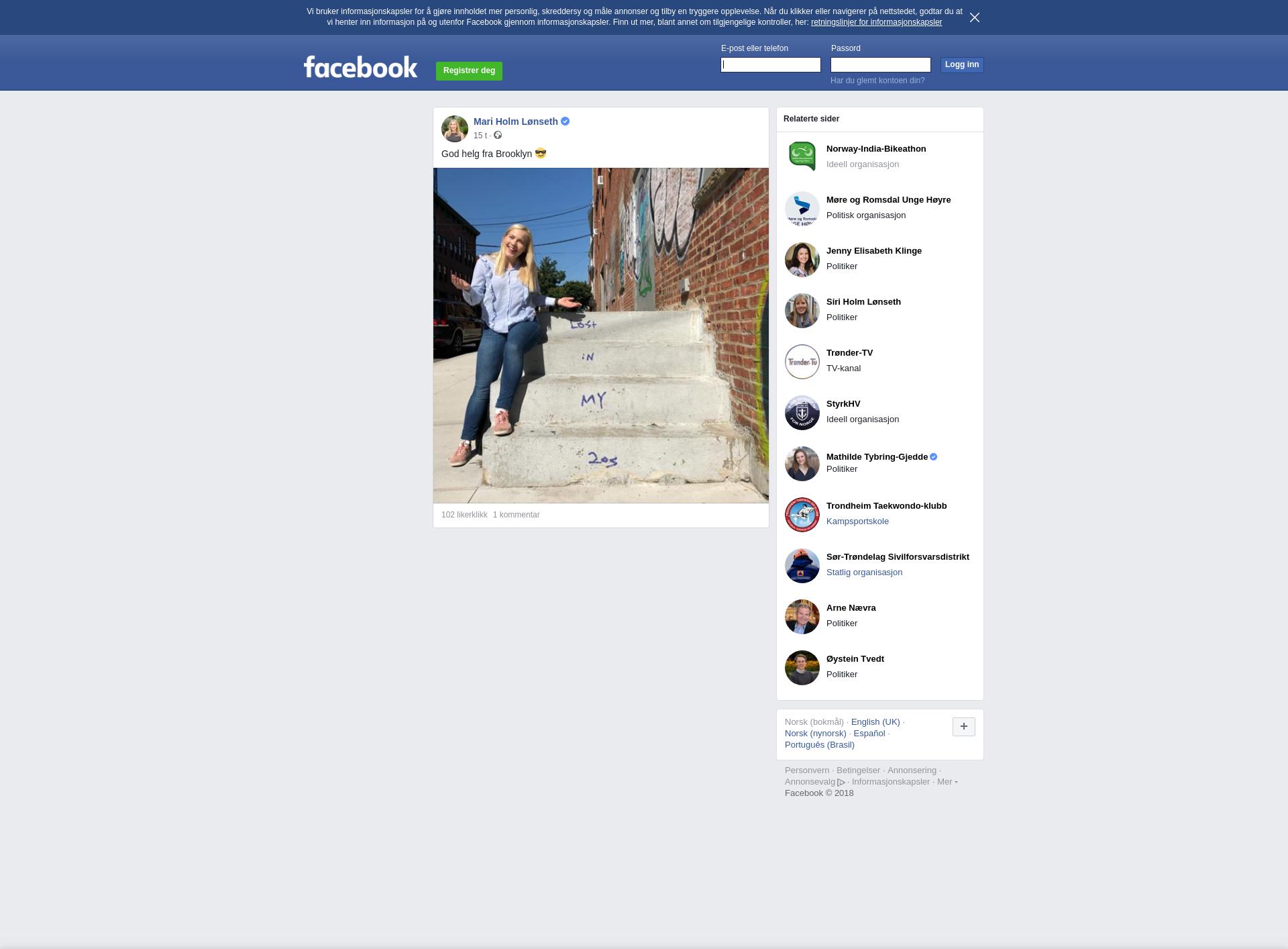Click Møre og Romsdal Unge Høyre icon

(x=802, y=208)
